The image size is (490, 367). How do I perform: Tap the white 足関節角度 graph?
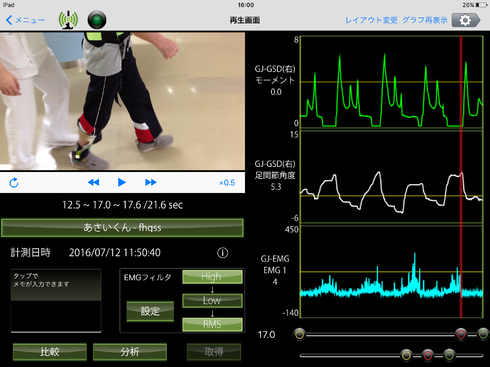[x=391, y=177]
